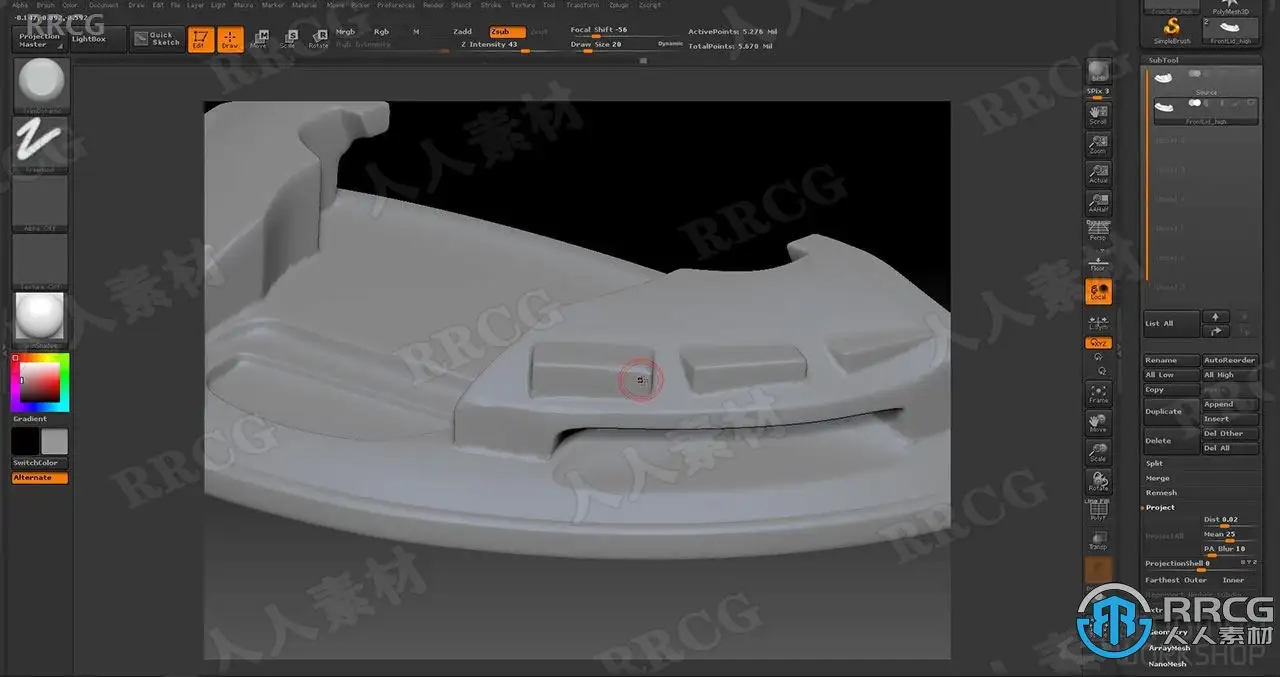Open the Texture menu
The image size is (1280, 677).
click(523, 5)
